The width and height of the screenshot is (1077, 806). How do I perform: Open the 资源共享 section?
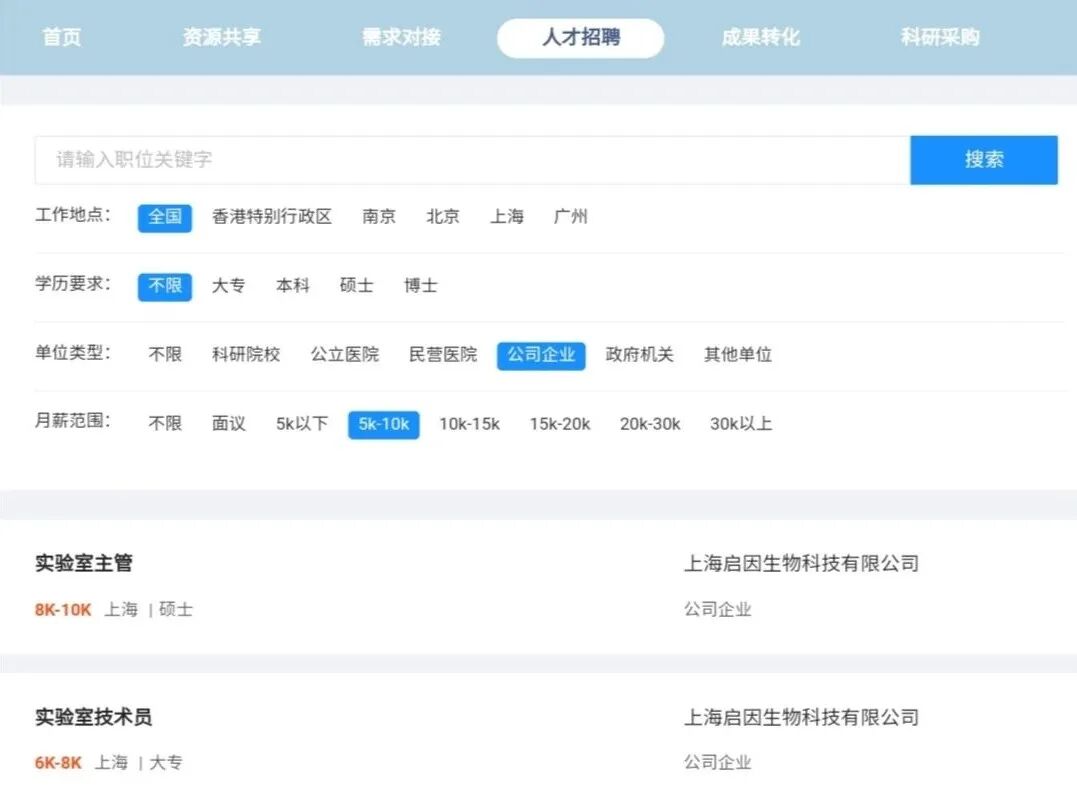[x=222, y=36]
